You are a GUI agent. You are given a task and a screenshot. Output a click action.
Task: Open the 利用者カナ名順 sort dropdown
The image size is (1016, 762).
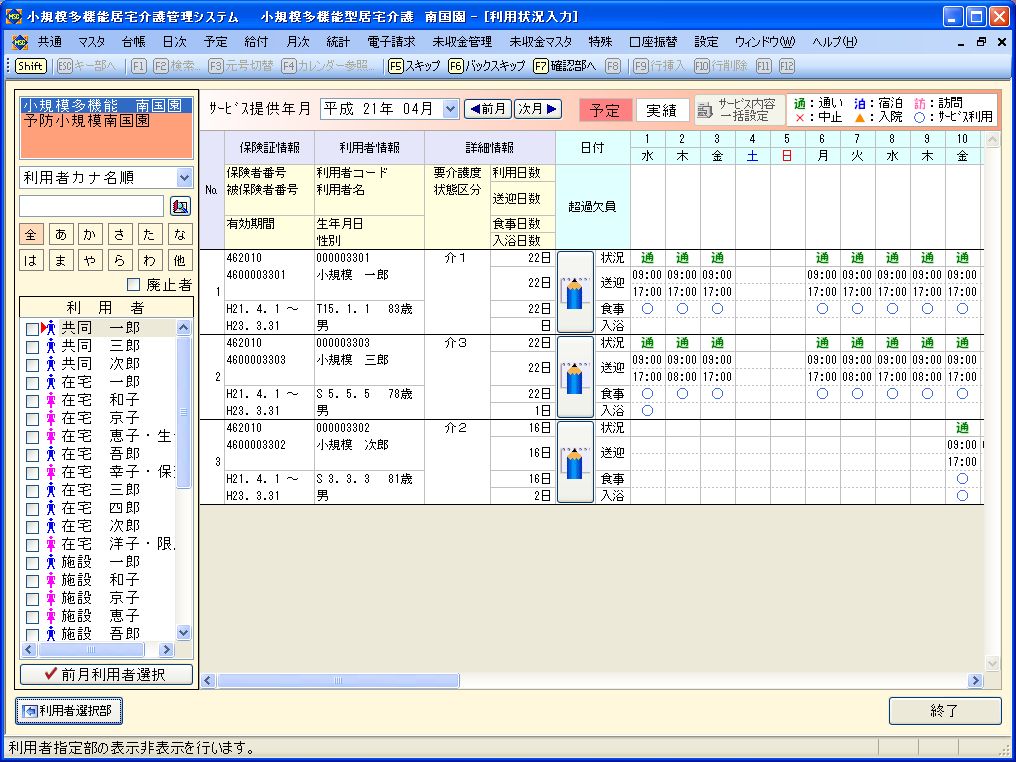(184, 177)
